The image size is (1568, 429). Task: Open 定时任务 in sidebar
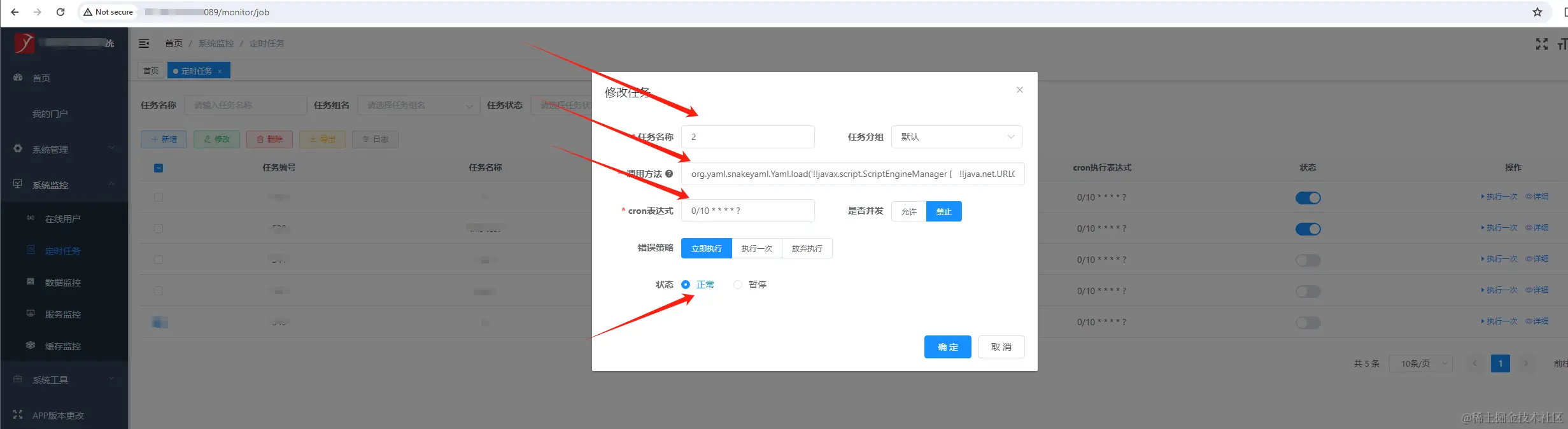tap(62, 250)
